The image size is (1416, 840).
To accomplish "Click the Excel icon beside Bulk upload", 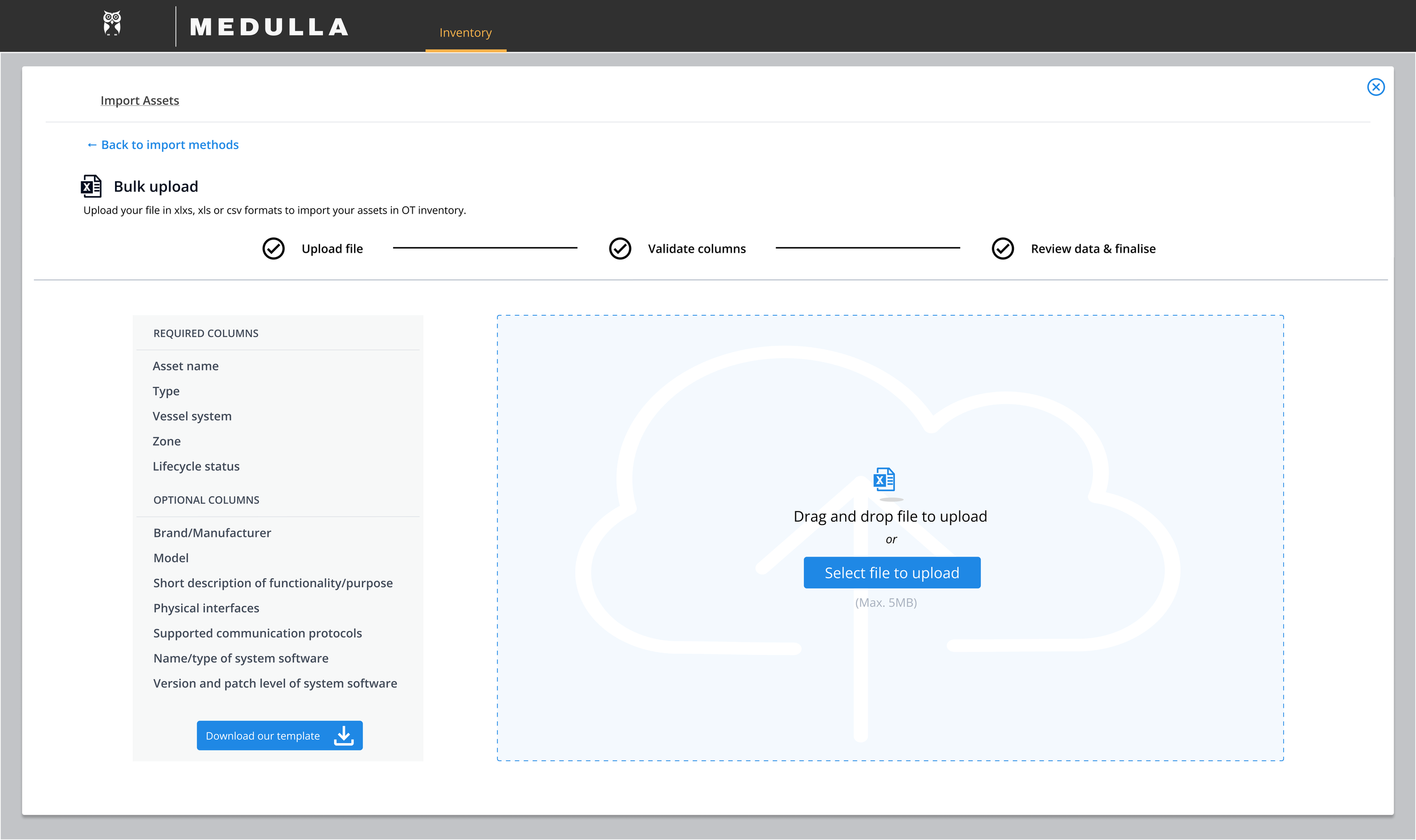I will tap(91, 186).
